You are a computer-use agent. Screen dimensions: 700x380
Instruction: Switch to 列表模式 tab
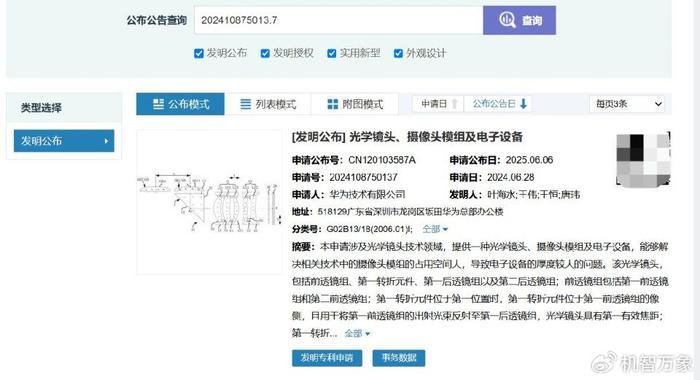(268, 104)
